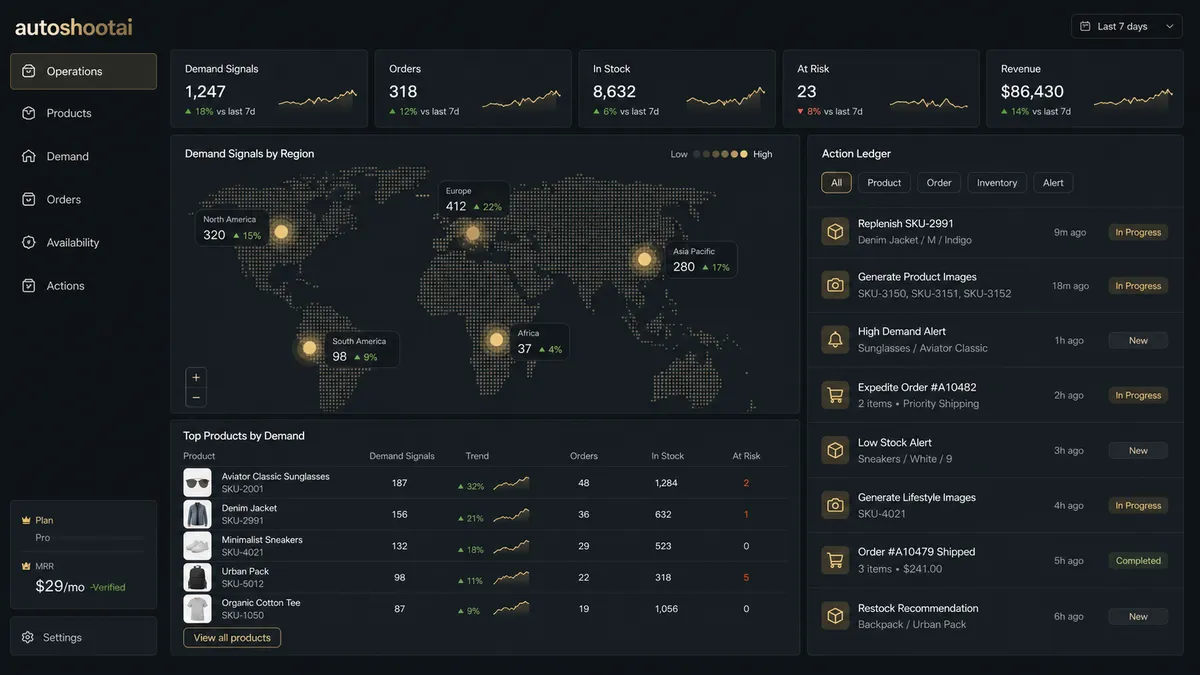Click the cart icon for Order #A10479 Shipped
The width and height of the screenshot is (1200, 675).
(835, 560)
